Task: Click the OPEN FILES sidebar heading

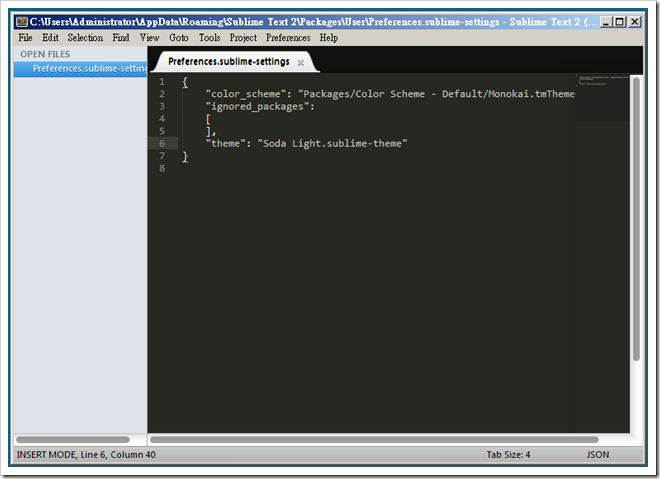Action: click(x=45, y=54)
